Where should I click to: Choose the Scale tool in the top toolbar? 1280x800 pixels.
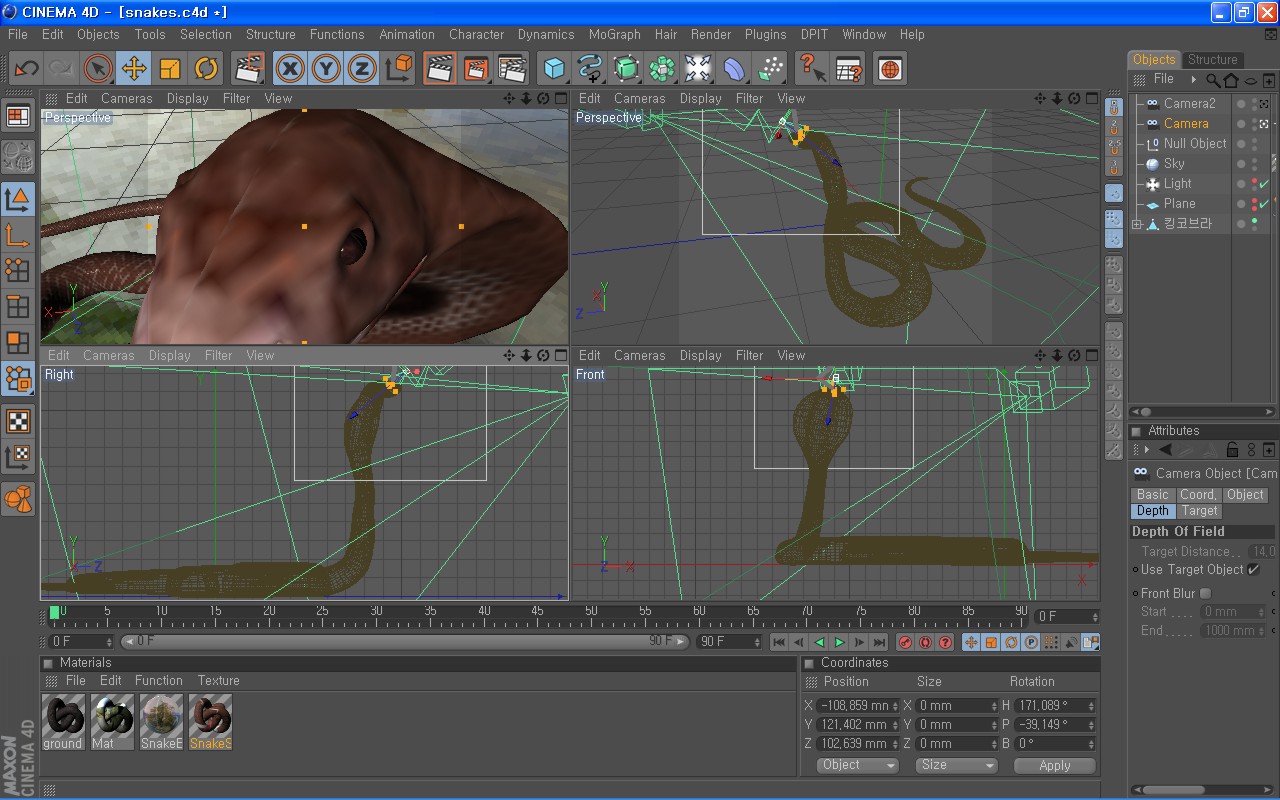point(170,69)
